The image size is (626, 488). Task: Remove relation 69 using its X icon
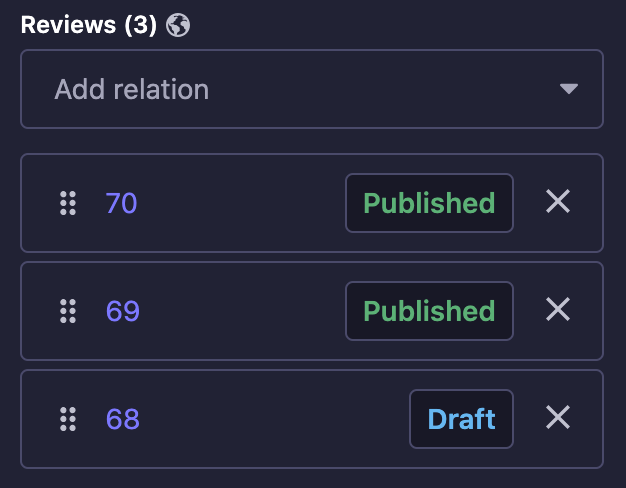558,310
